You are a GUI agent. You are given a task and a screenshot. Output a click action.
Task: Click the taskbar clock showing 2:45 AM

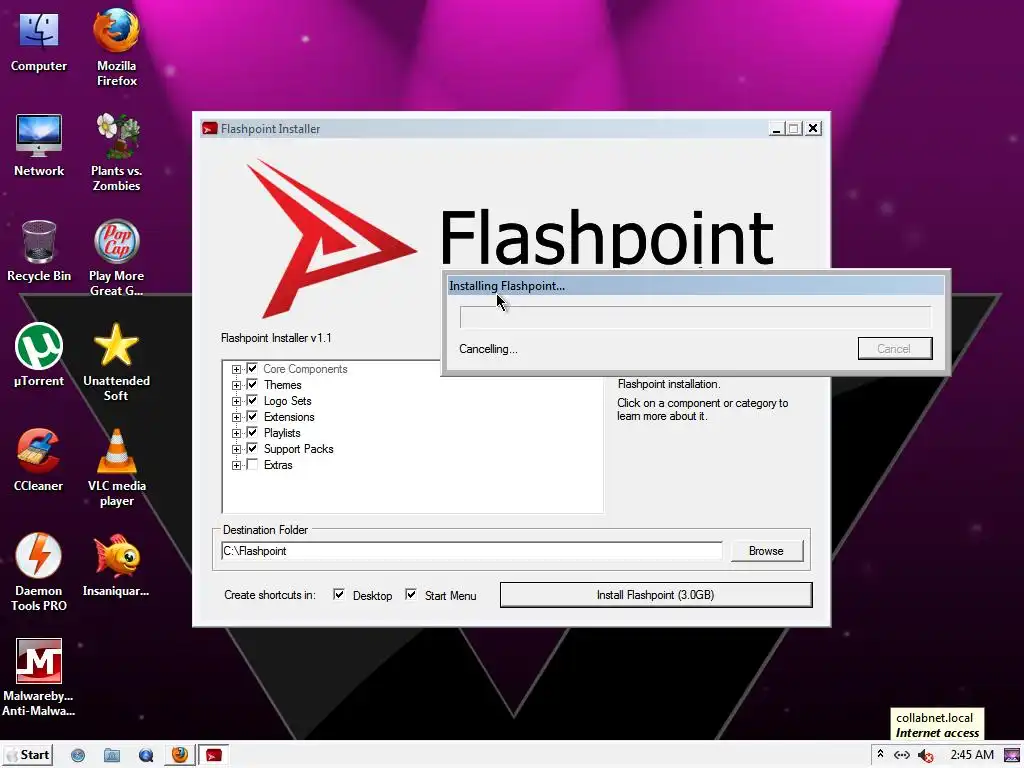972,755
